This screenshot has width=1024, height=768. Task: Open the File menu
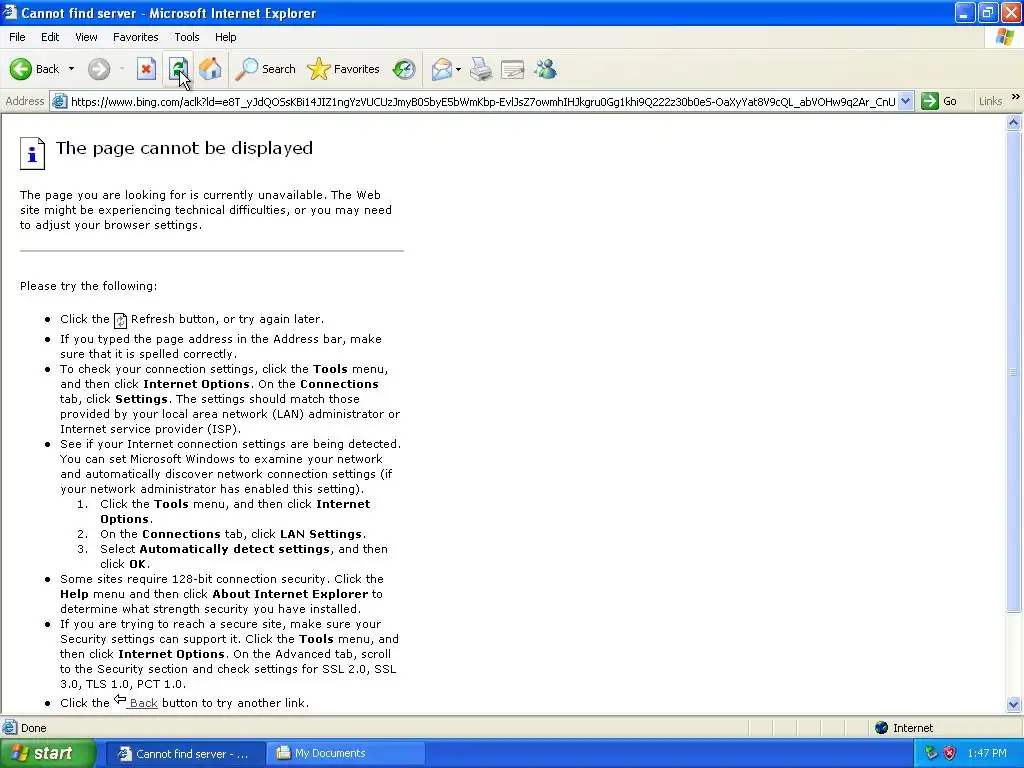click(17, 37)
